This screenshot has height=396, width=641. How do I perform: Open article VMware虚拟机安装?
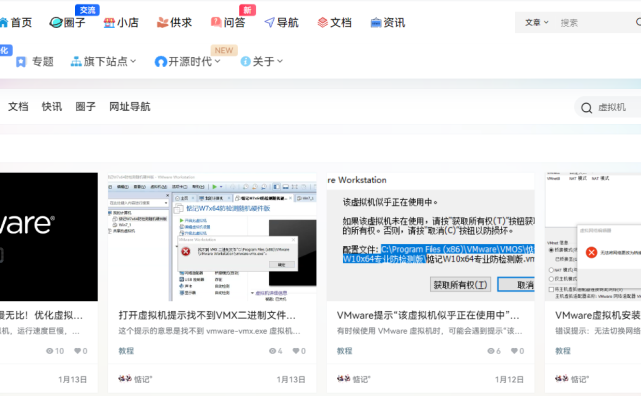[598, 315]
